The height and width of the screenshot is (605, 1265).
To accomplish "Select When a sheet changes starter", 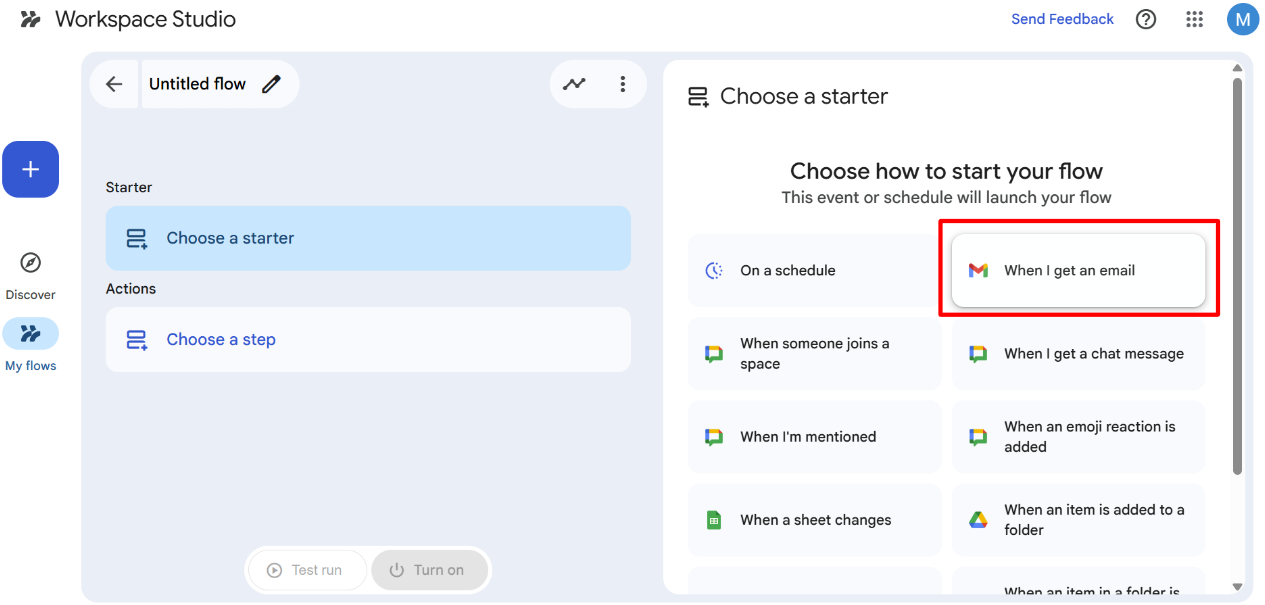I will point(814,520).
